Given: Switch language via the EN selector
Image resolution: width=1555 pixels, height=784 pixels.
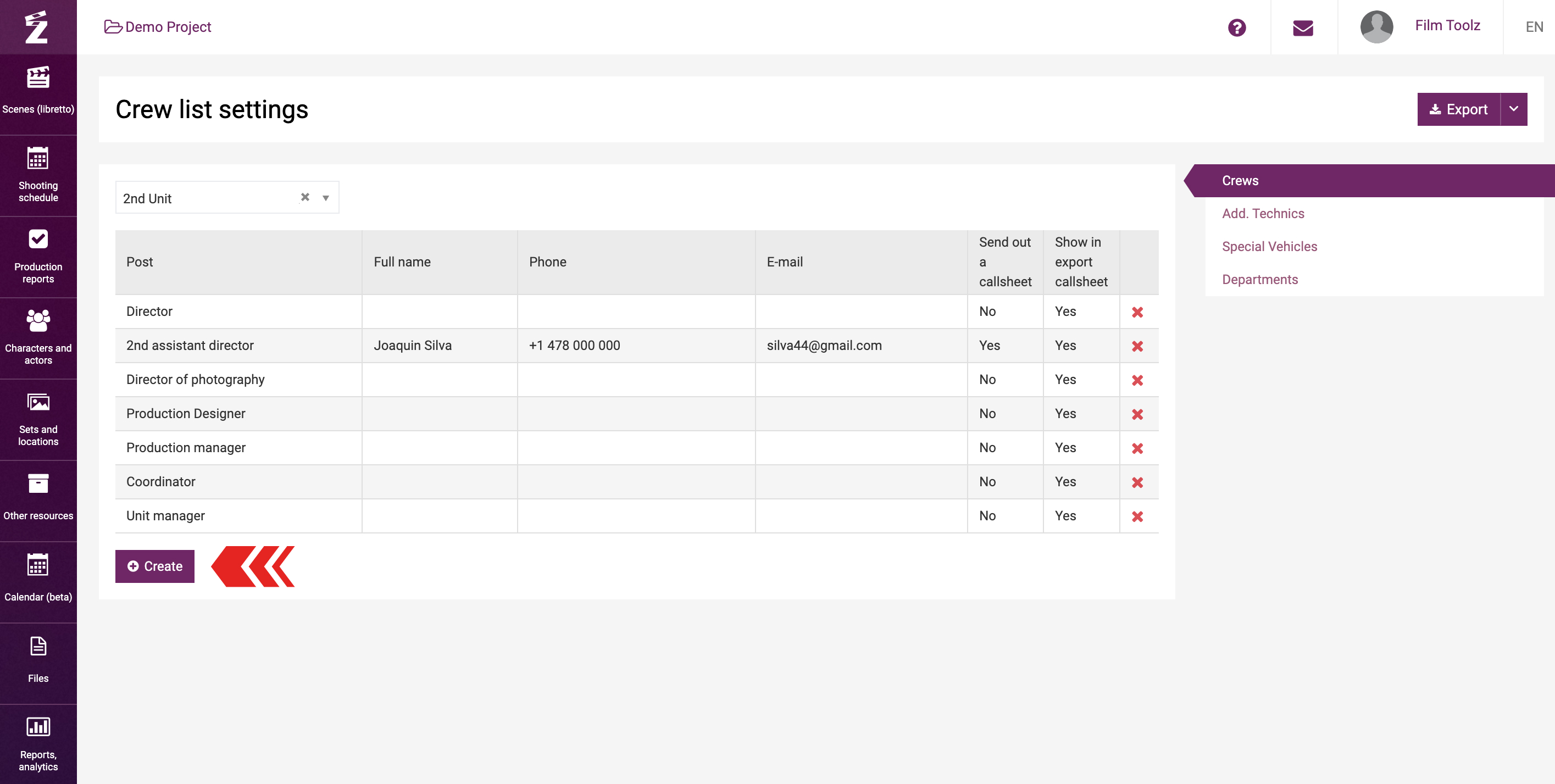Looking at the screenshot, I should pyautogui.click(x=1534, y=27).
